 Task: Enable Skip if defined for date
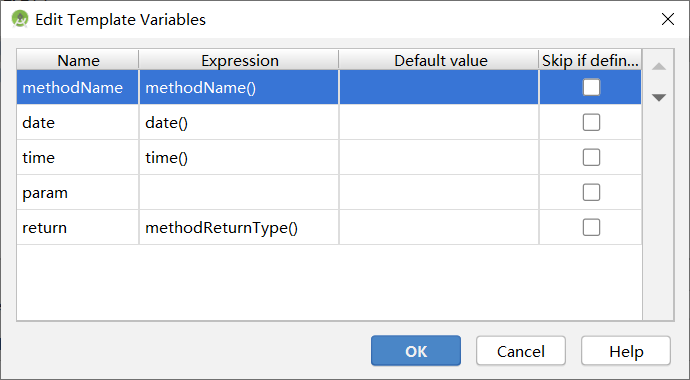(591, 122)
